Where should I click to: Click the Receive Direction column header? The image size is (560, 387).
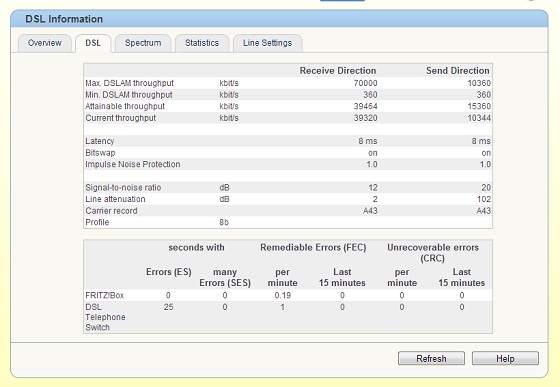tap(338, 71)
